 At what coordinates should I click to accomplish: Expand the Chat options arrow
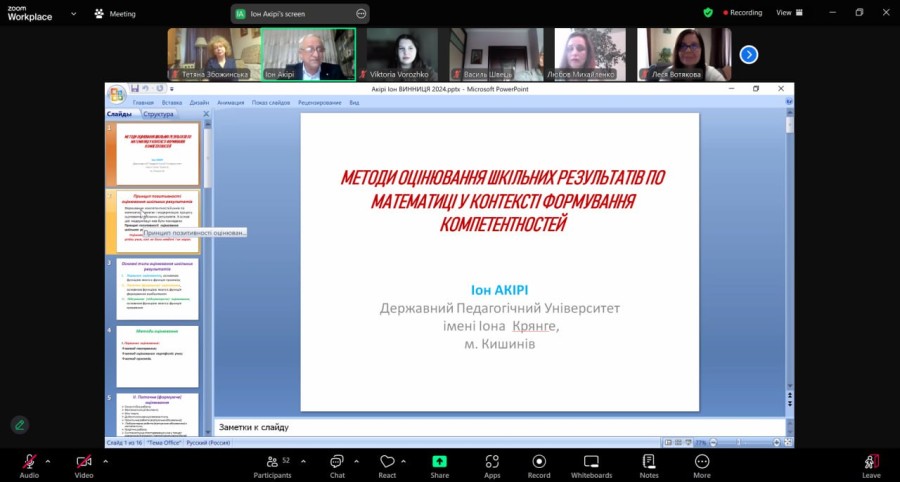[356, 461]
